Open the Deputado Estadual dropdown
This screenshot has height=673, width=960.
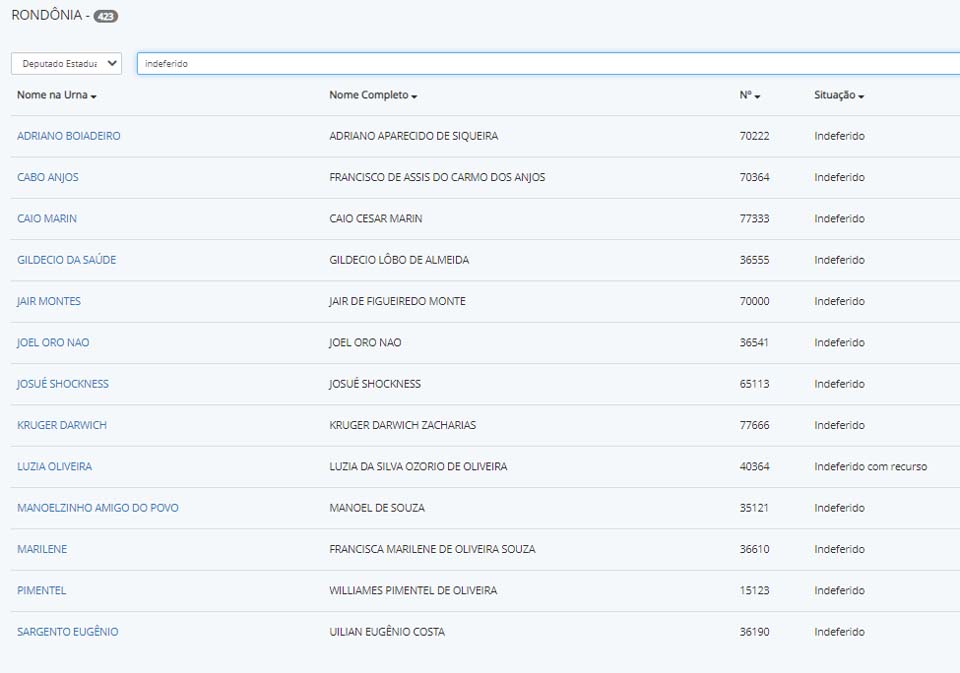(66, 63)
